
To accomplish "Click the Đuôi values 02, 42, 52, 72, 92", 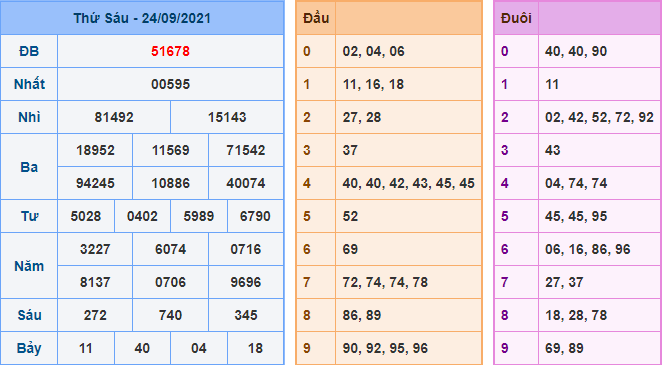I will click(x=599, y=117).
